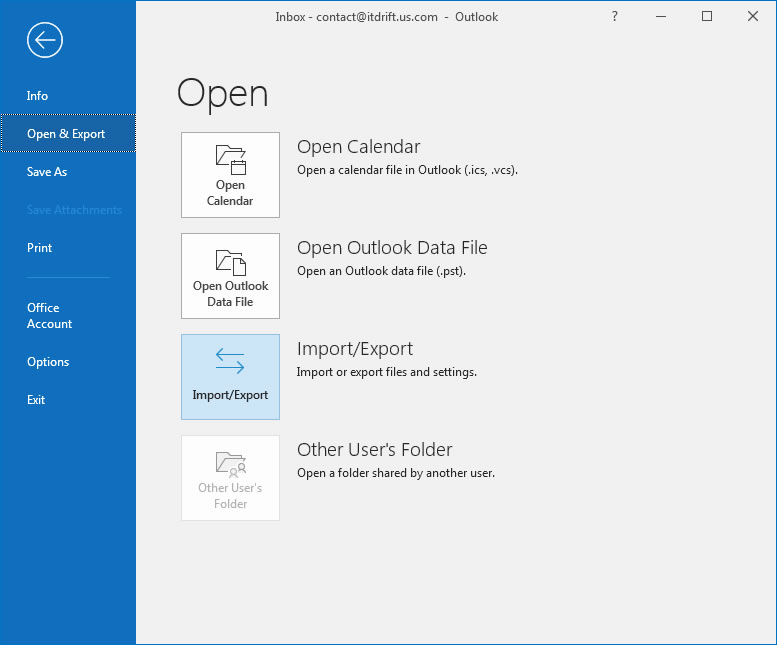
Task: Click 'Open a folder shared by another user.'
Action: point(396,473)
